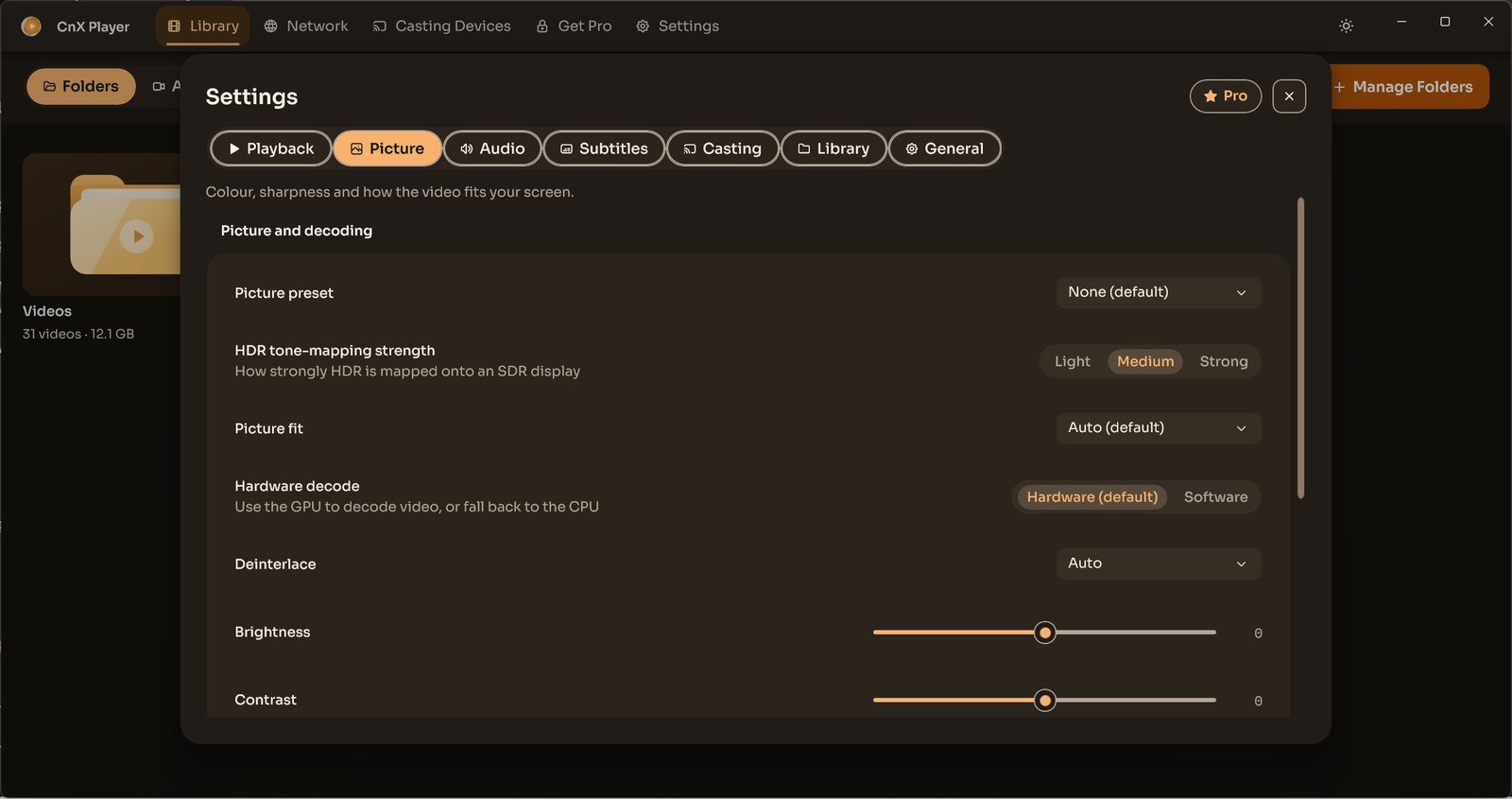
Task: Toggle the light/dark theme sun icon
Action: [x=1346, y=26]
